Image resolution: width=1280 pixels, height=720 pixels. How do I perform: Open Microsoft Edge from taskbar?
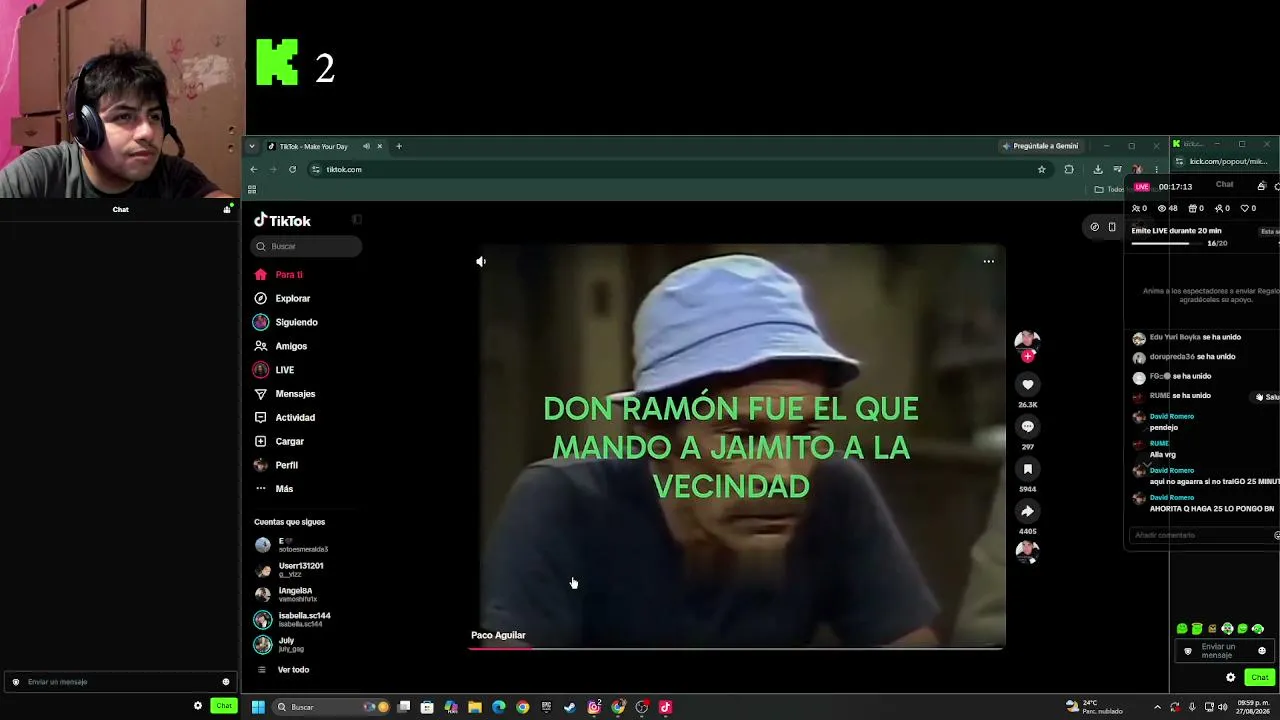coord(499,707)
